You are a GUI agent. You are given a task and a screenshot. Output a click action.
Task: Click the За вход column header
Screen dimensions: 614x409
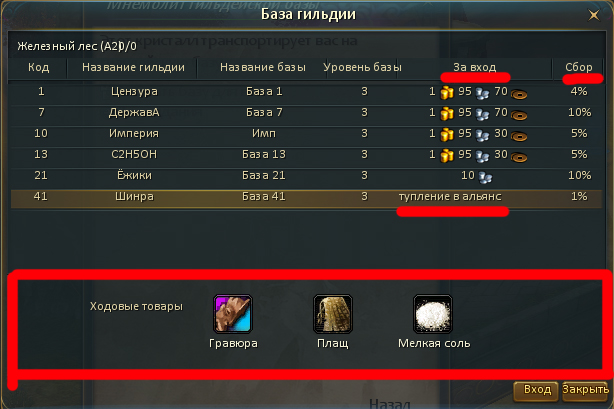(x=475, y=68)
